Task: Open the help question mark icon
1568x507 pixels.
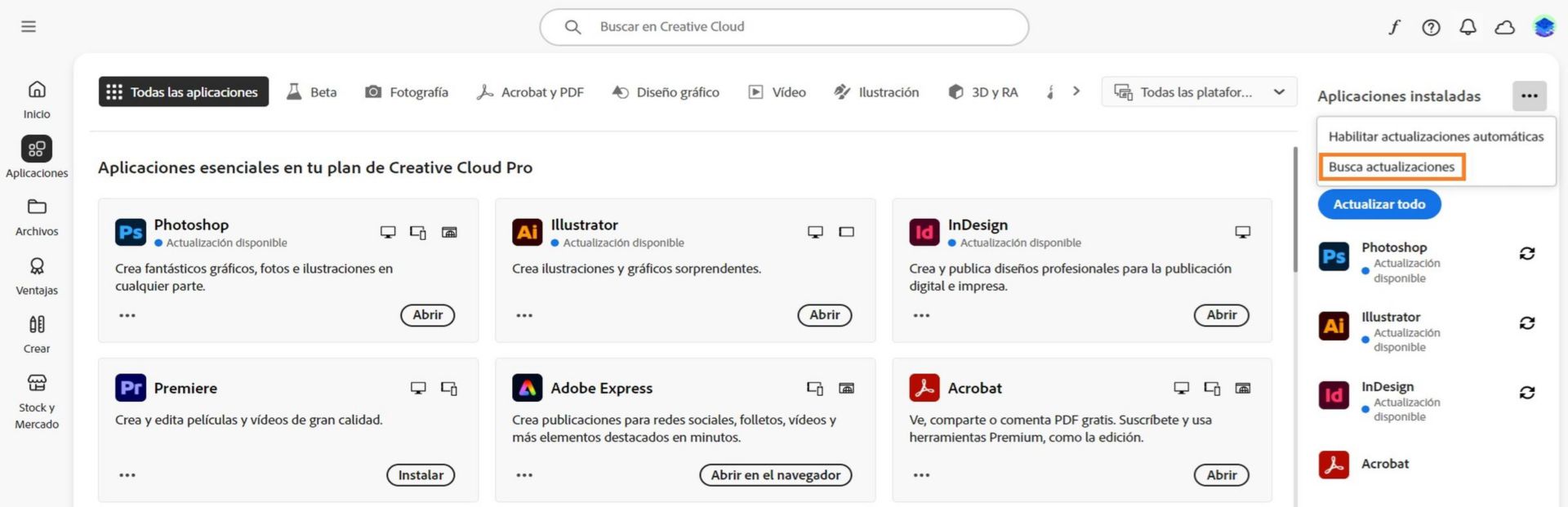Action: (1431, 27)
